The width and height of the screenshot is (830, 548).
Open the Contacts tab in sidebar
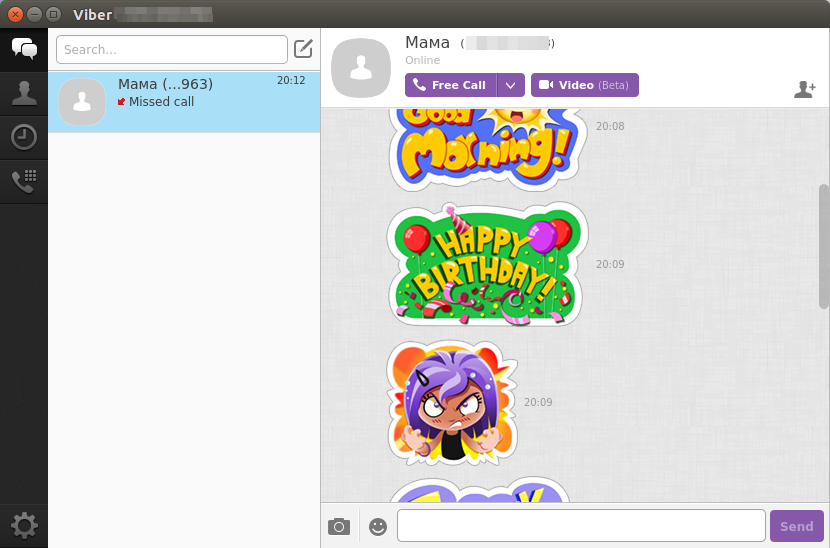coord(24,94)
